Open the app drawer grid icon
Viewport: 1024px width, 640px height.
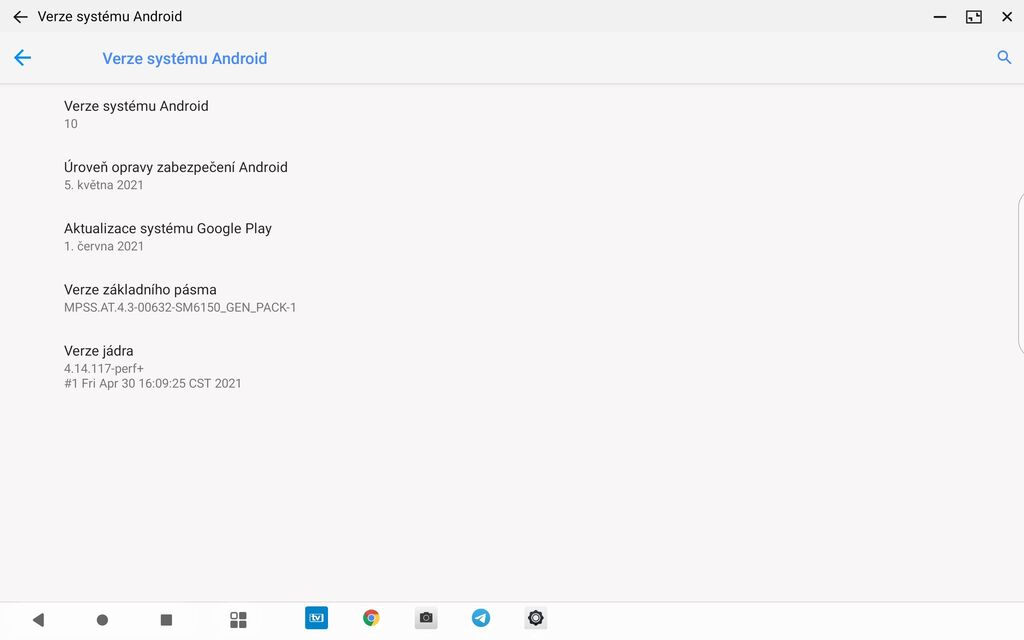click(238, 618)
